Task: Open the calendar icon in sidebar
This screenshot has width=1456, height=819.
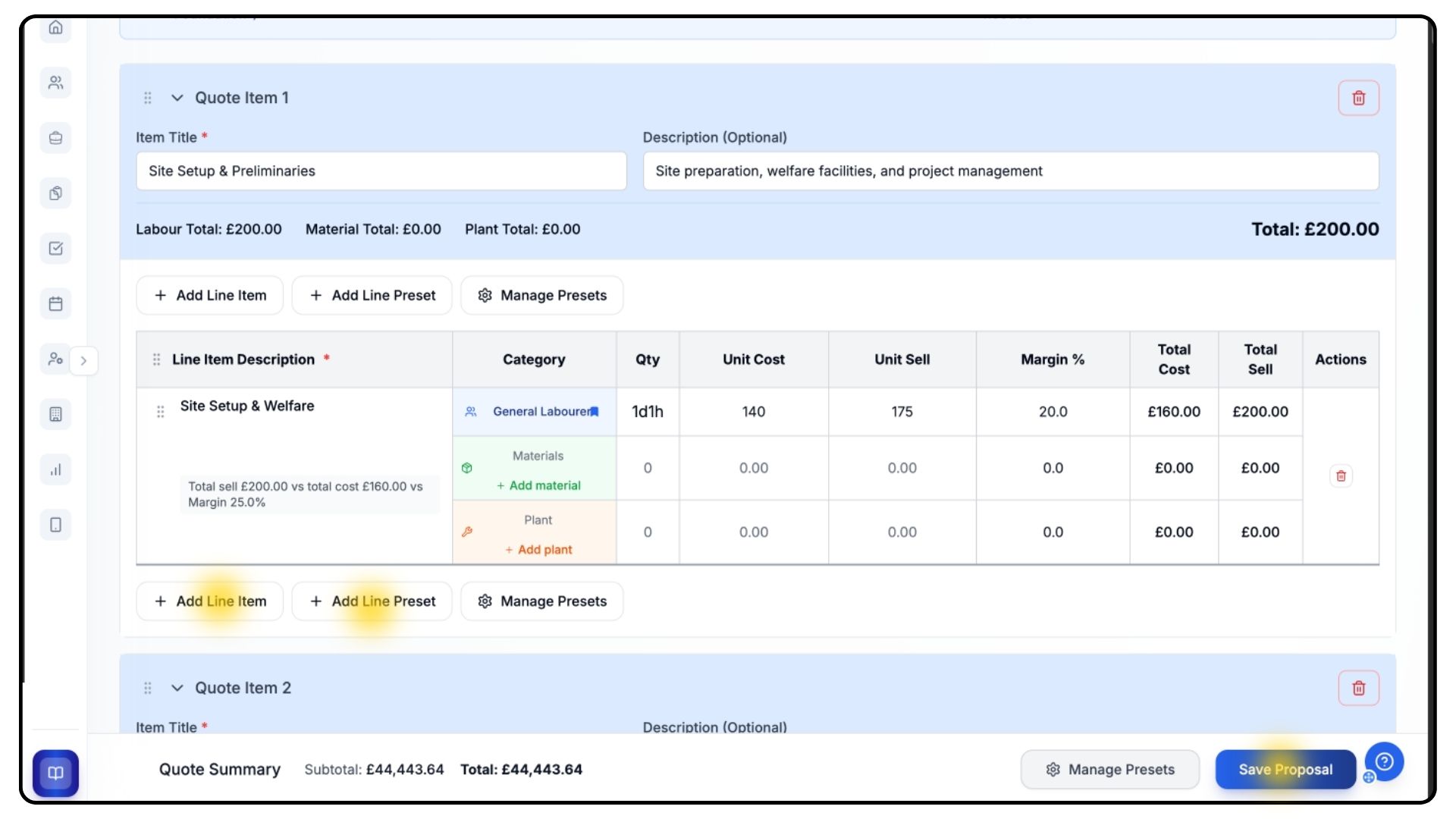Action: point(55,304)
